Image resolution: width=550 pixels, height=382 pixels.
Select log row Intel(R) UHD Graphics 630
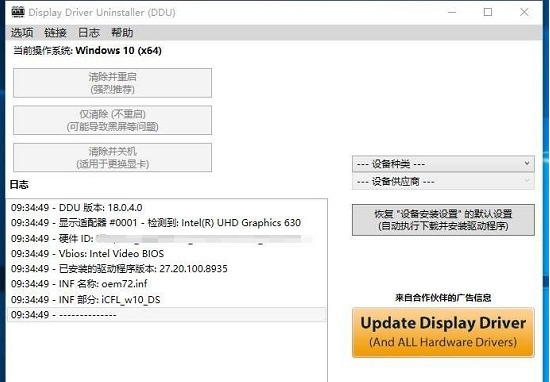point(167,223)
